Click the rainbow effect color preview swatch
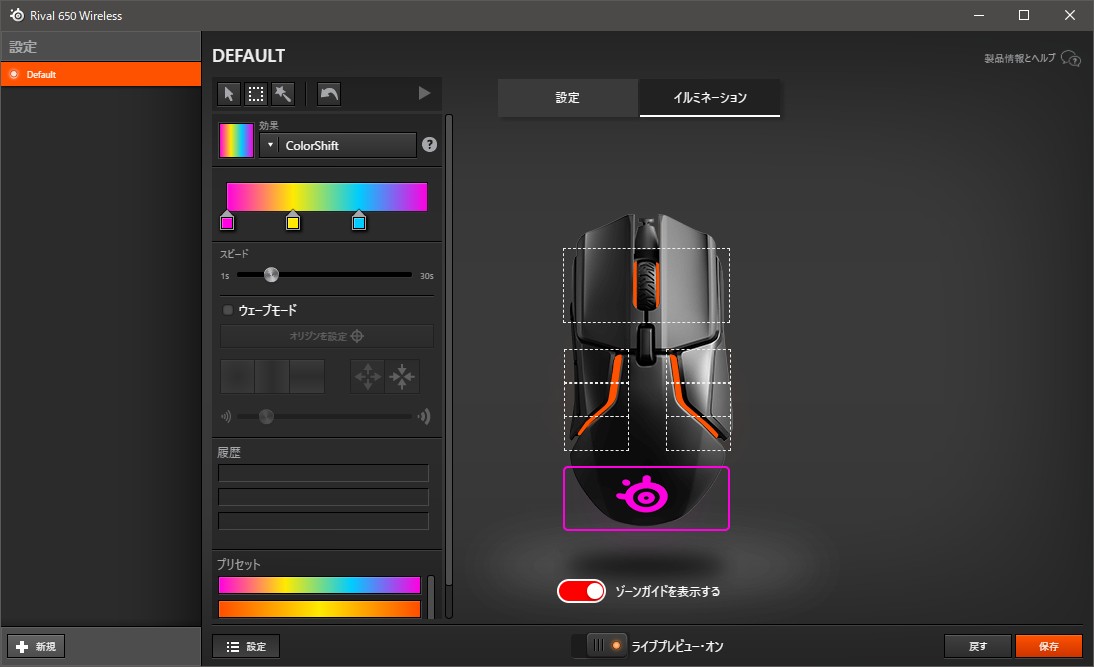The width and height of the screenshot is (1094, 667). click(x=237, y=140)
